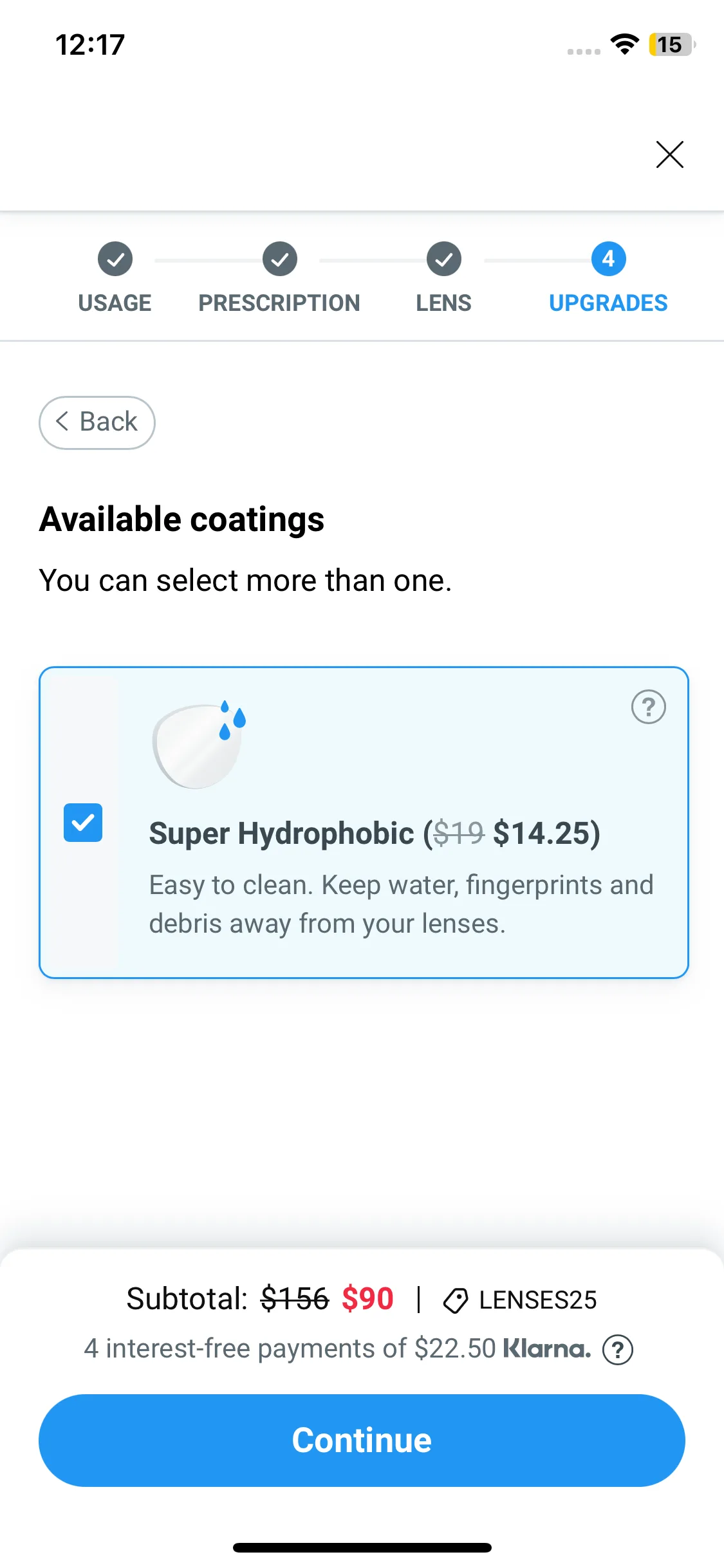Open Klarna payments info question icon
This screenshot has height=1568, width=724.
618,1349
